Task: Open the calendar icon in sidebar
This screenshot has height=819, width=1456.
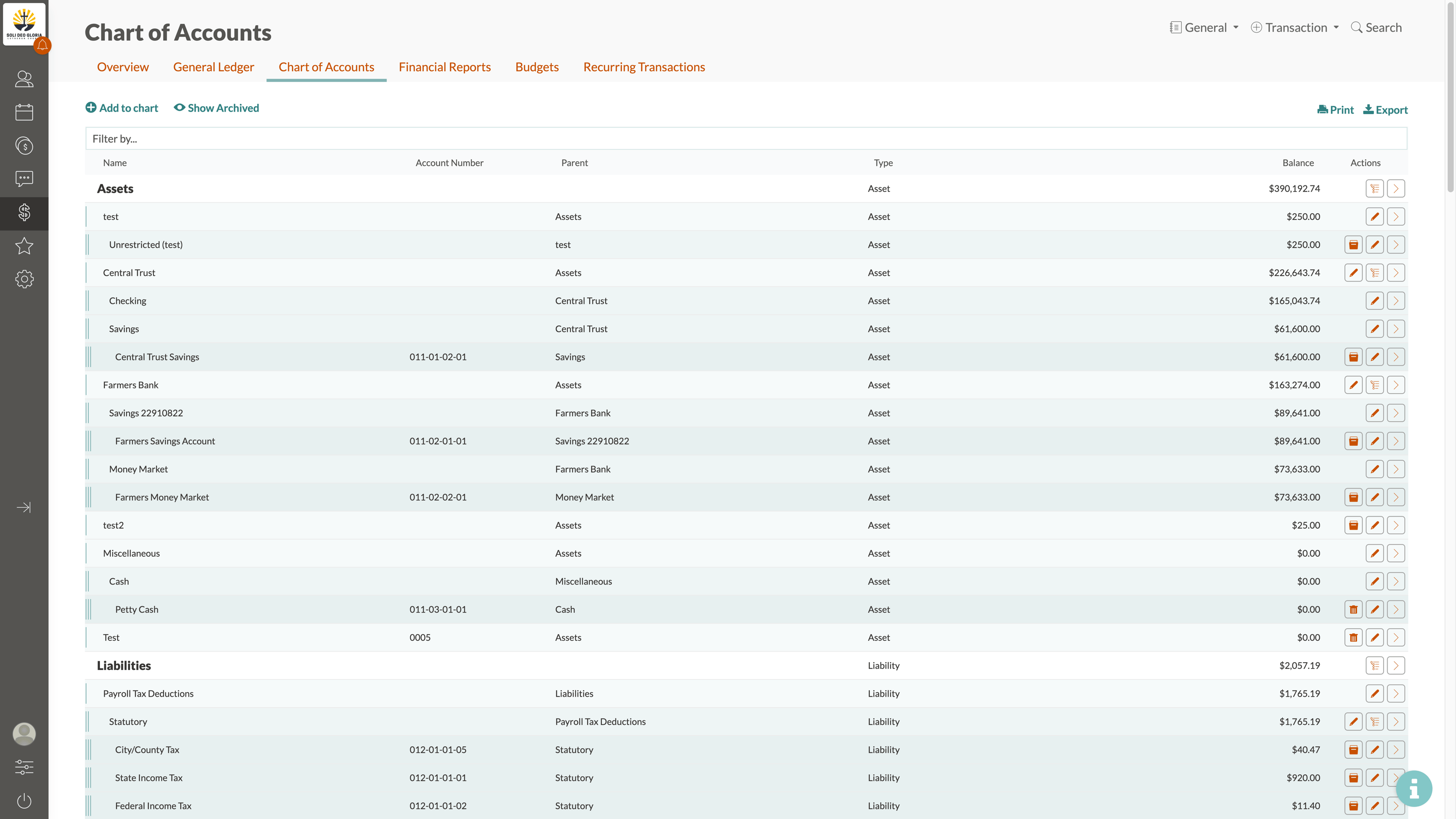Action: tap(24, 112)
